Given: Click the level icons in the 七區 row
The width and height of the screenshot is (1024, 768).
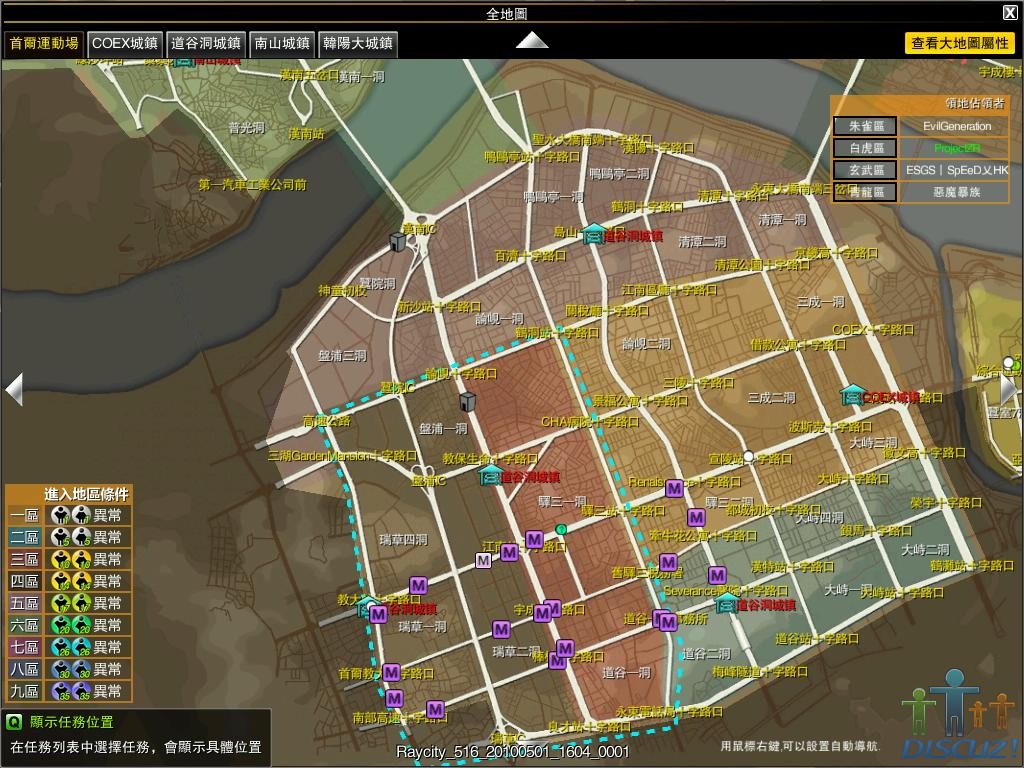Looking at the screenshot, I should pos(71,647).
